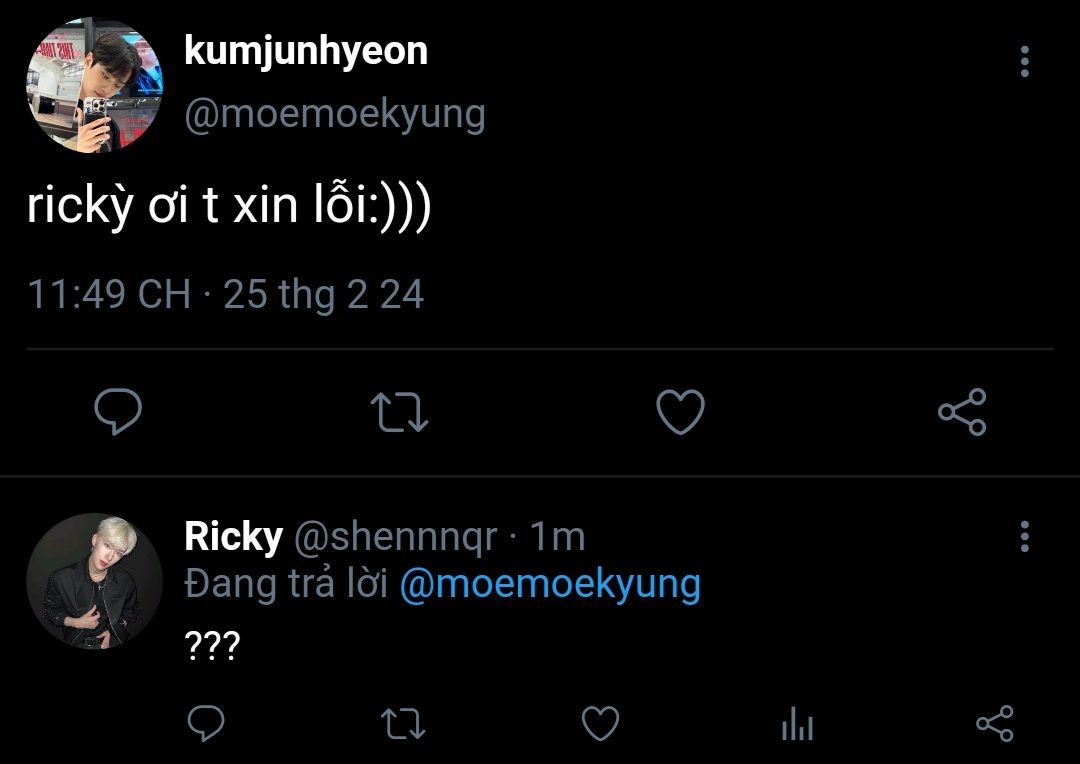Reply to kumjunhyeon's main tweet

point(118,411)
